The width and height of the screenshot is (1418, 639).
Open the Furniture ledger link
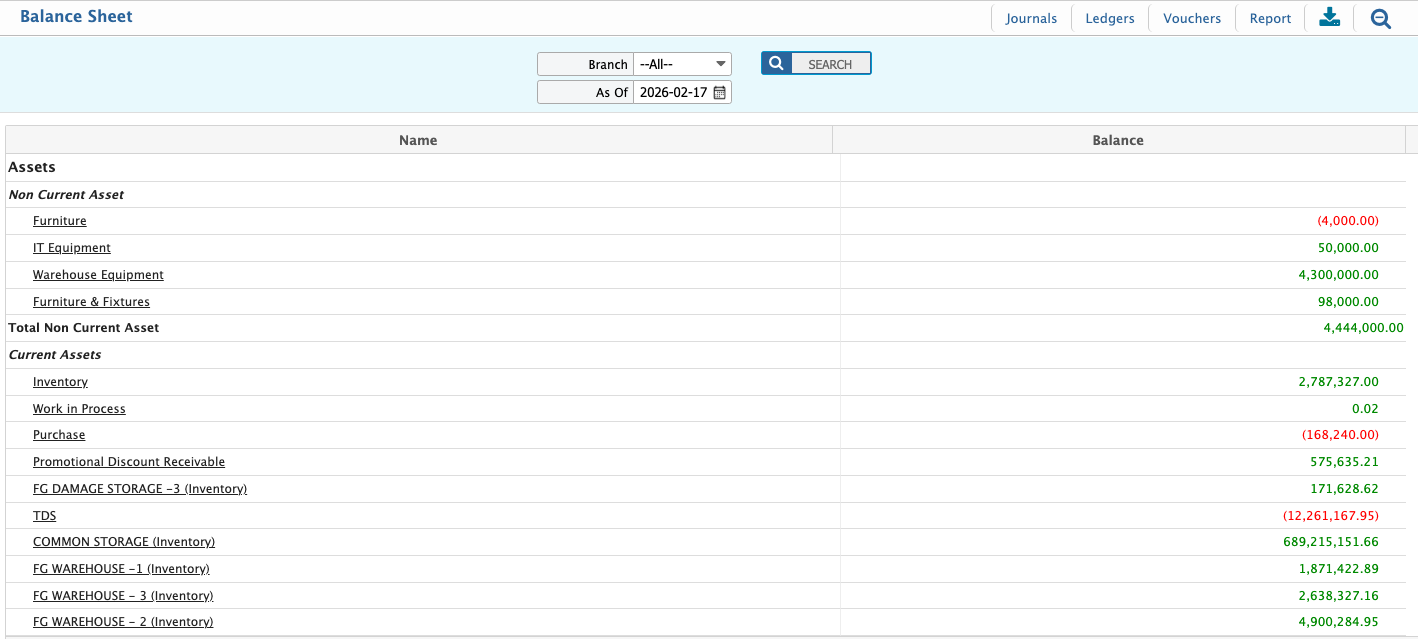59,220
